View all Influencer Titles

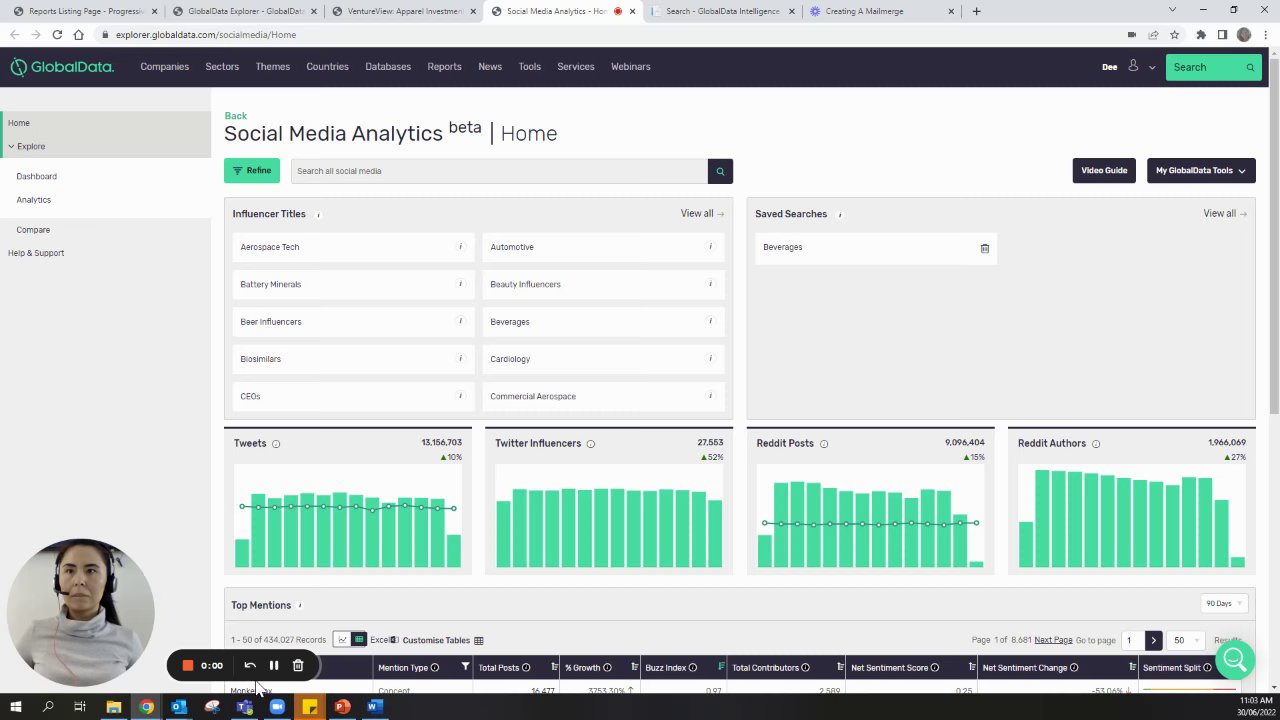click(x=701, y=214)
